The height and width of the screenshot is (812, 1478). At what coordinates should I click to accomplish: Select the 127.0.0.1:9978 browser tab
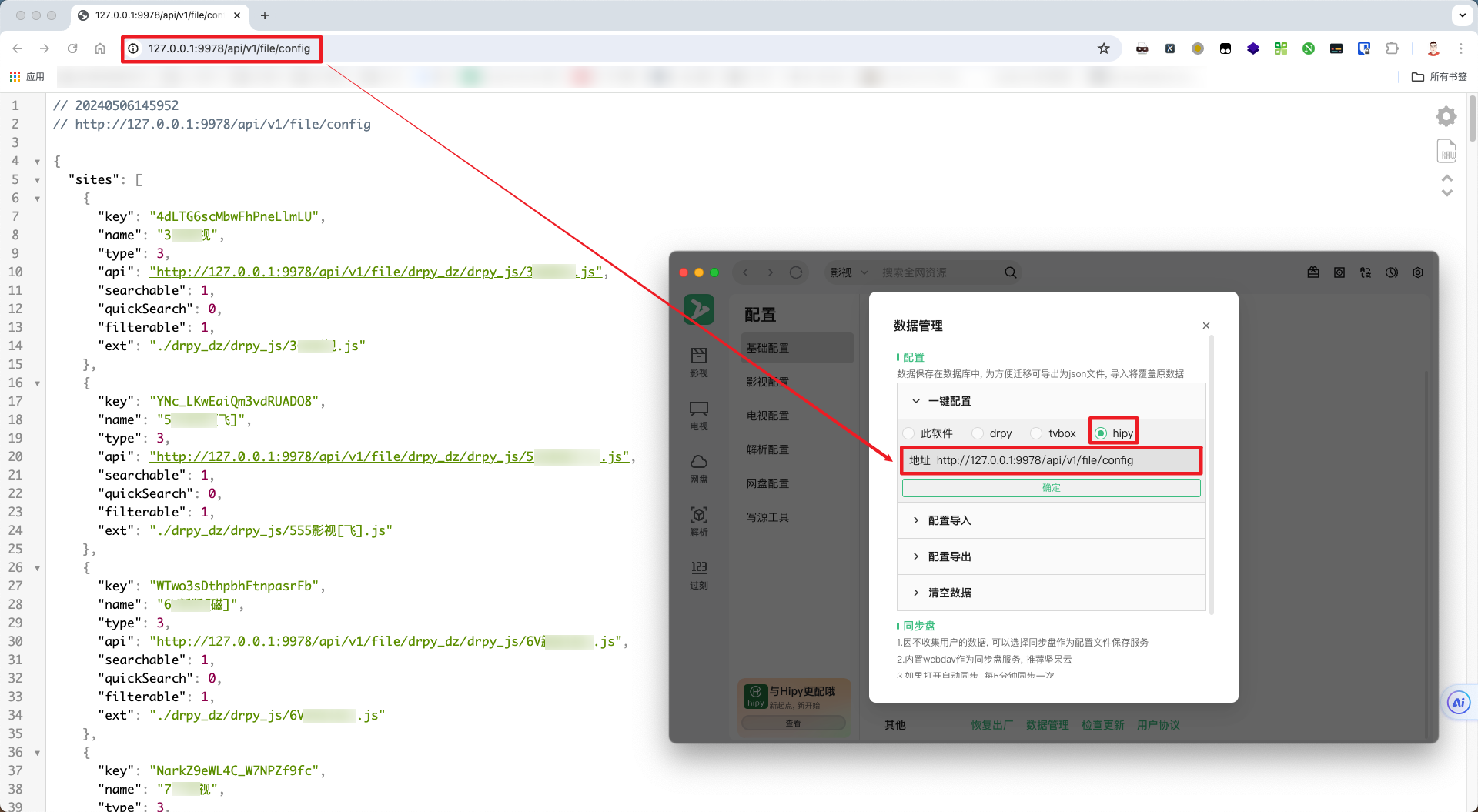pos(159,15)
